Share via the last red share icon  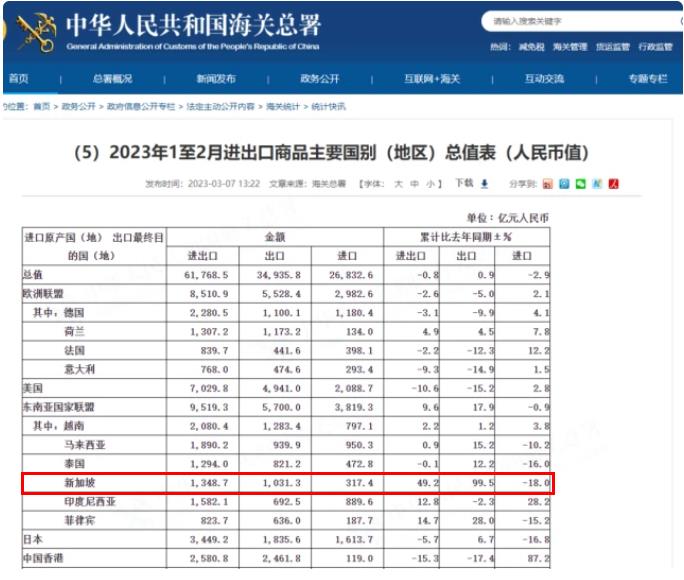tap(613, 184)
